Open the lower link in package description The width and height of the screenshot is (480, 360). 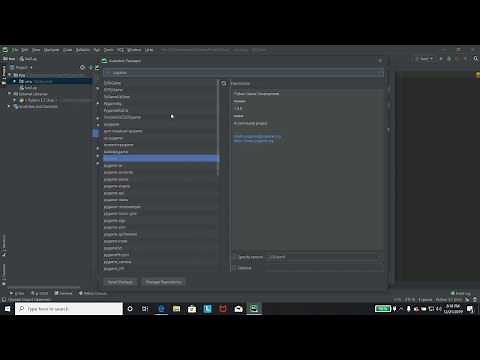253,141
